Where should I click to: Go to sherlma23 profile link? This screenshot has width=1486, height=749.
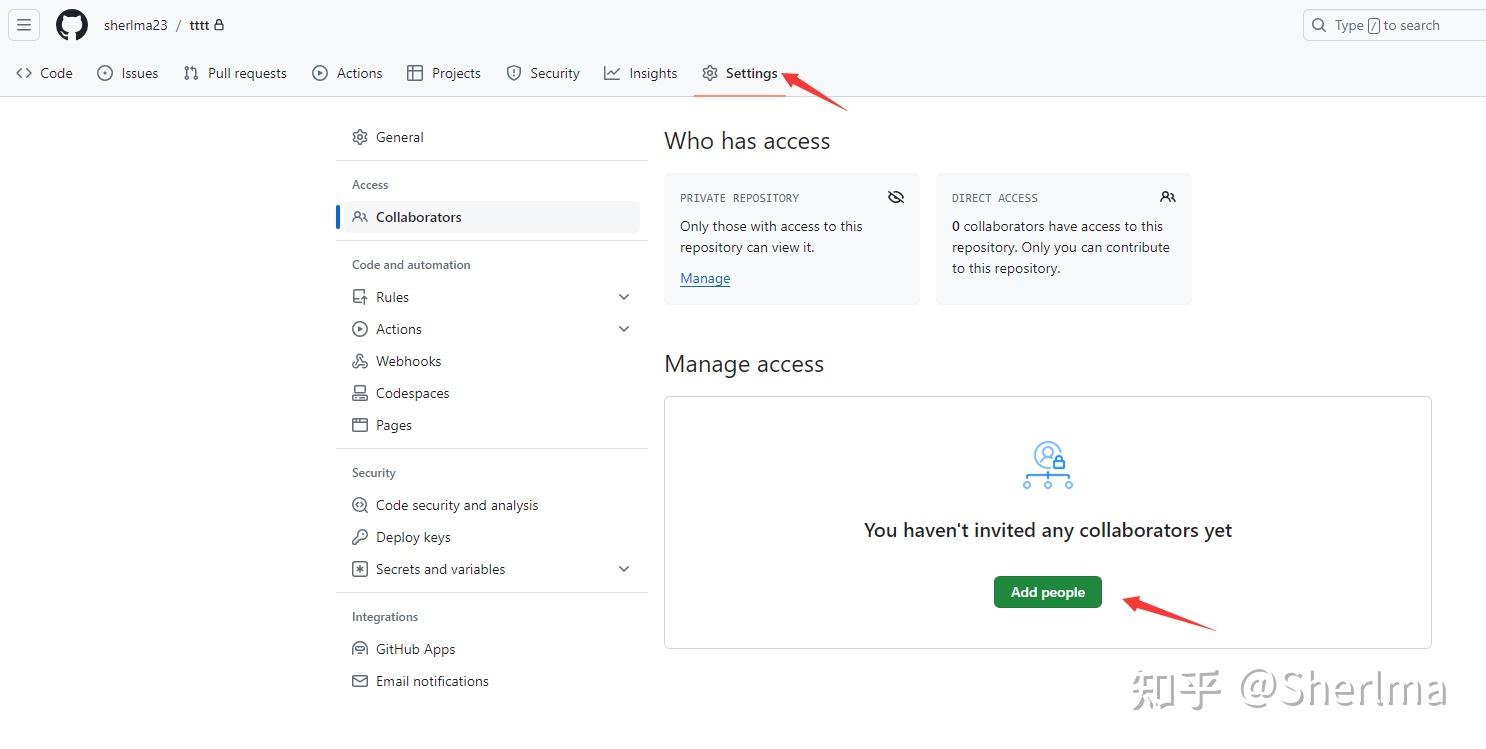[136, 25]
